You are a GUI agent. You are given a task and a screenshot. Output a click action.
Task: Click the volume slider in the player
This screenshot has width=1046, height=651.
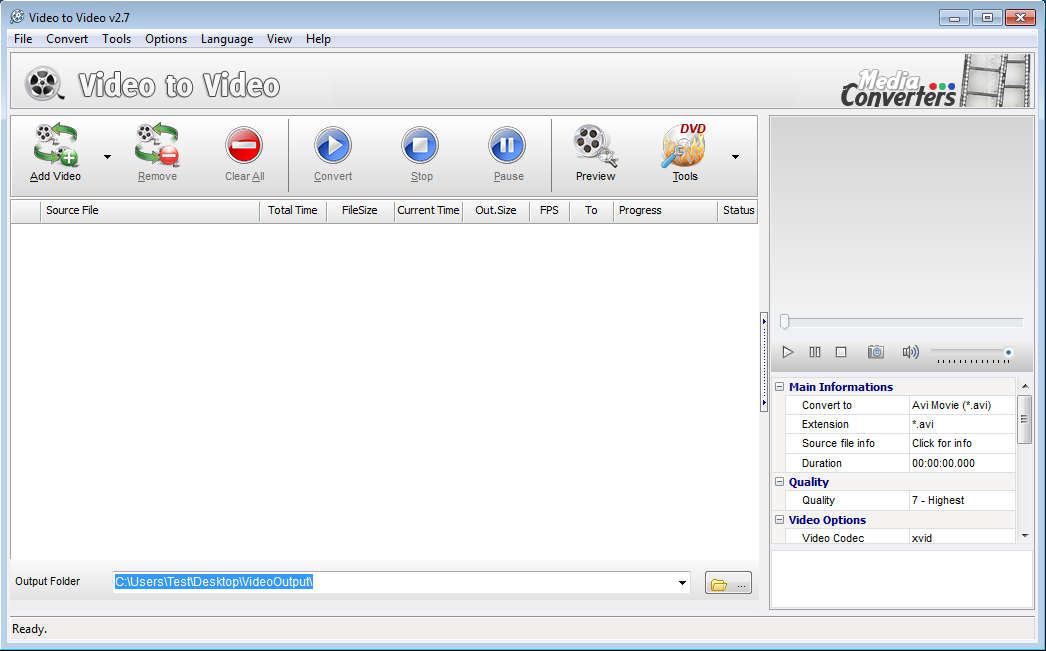point(970,352)
